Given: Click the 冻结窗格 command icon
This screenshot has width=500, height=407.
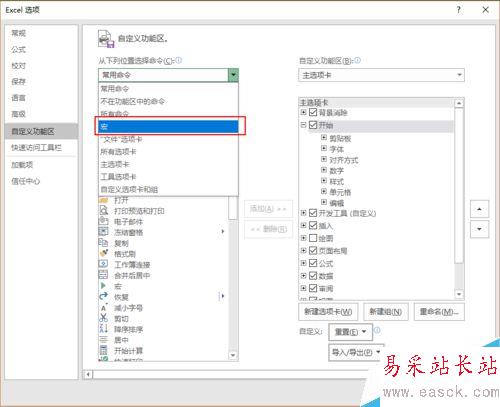Looking at the screenshot, I should point(104,232).
